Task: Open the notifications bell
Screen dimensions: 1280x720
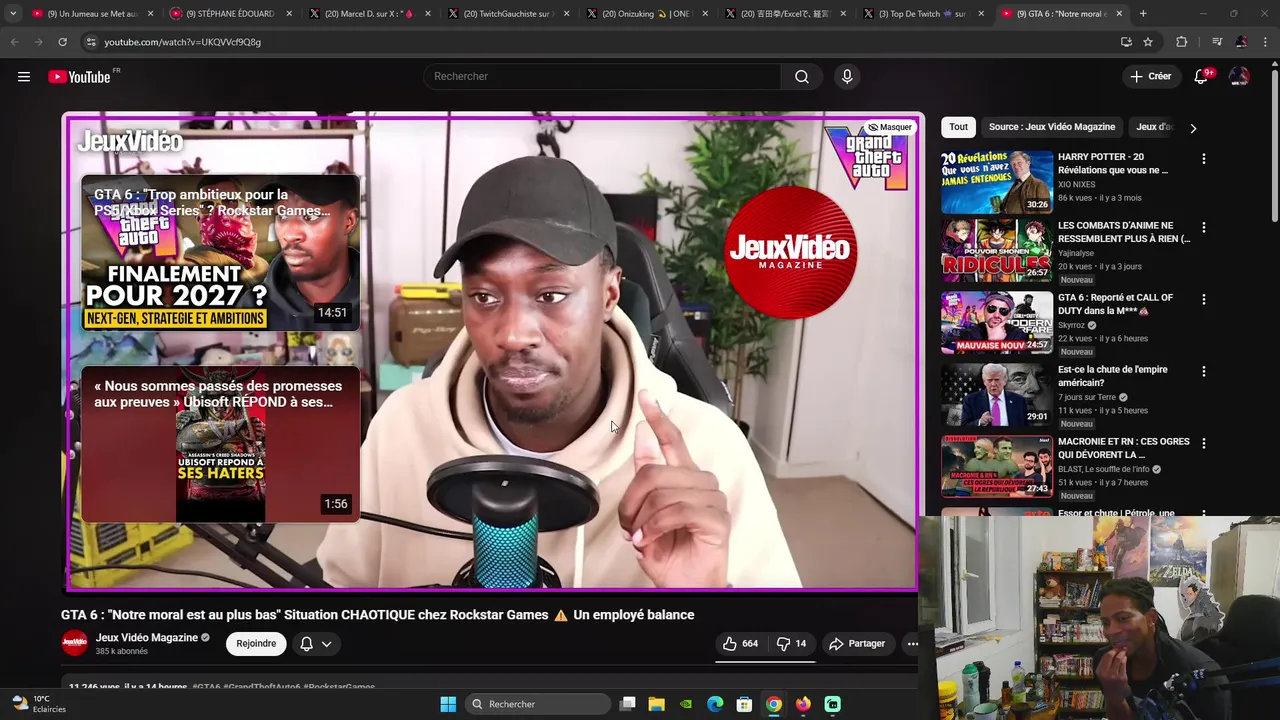Action: point(1202,76)
